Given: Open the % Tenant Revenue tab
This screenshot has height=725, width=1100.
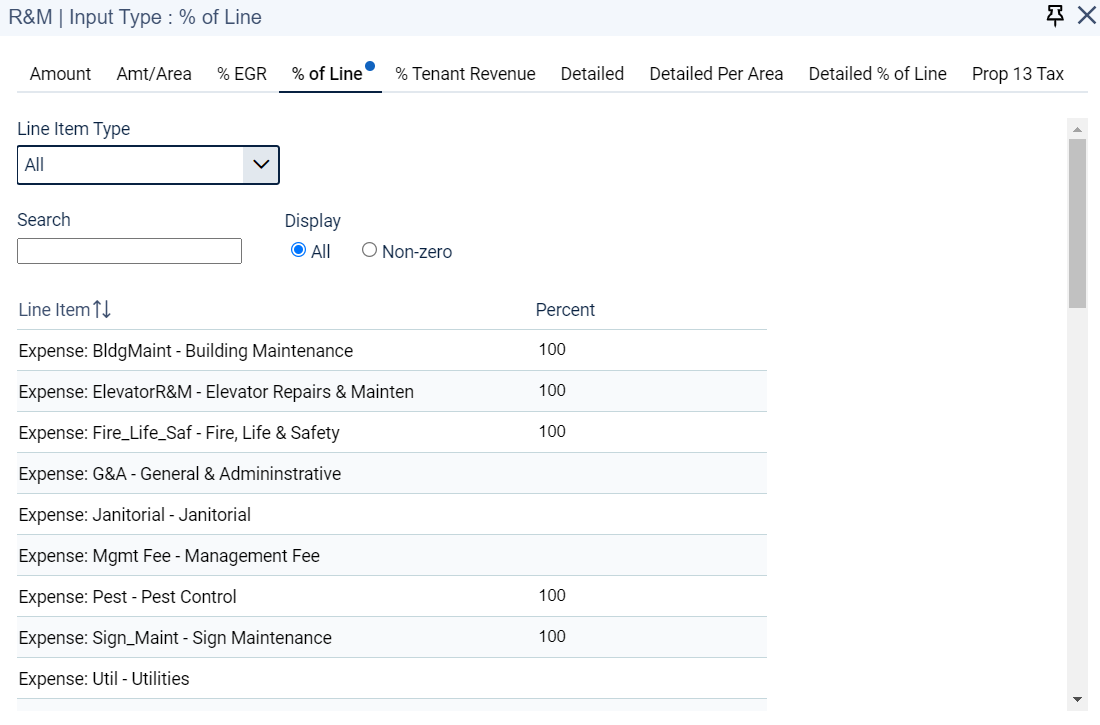Looking at the screenshot, I should [x=465, y=74].
